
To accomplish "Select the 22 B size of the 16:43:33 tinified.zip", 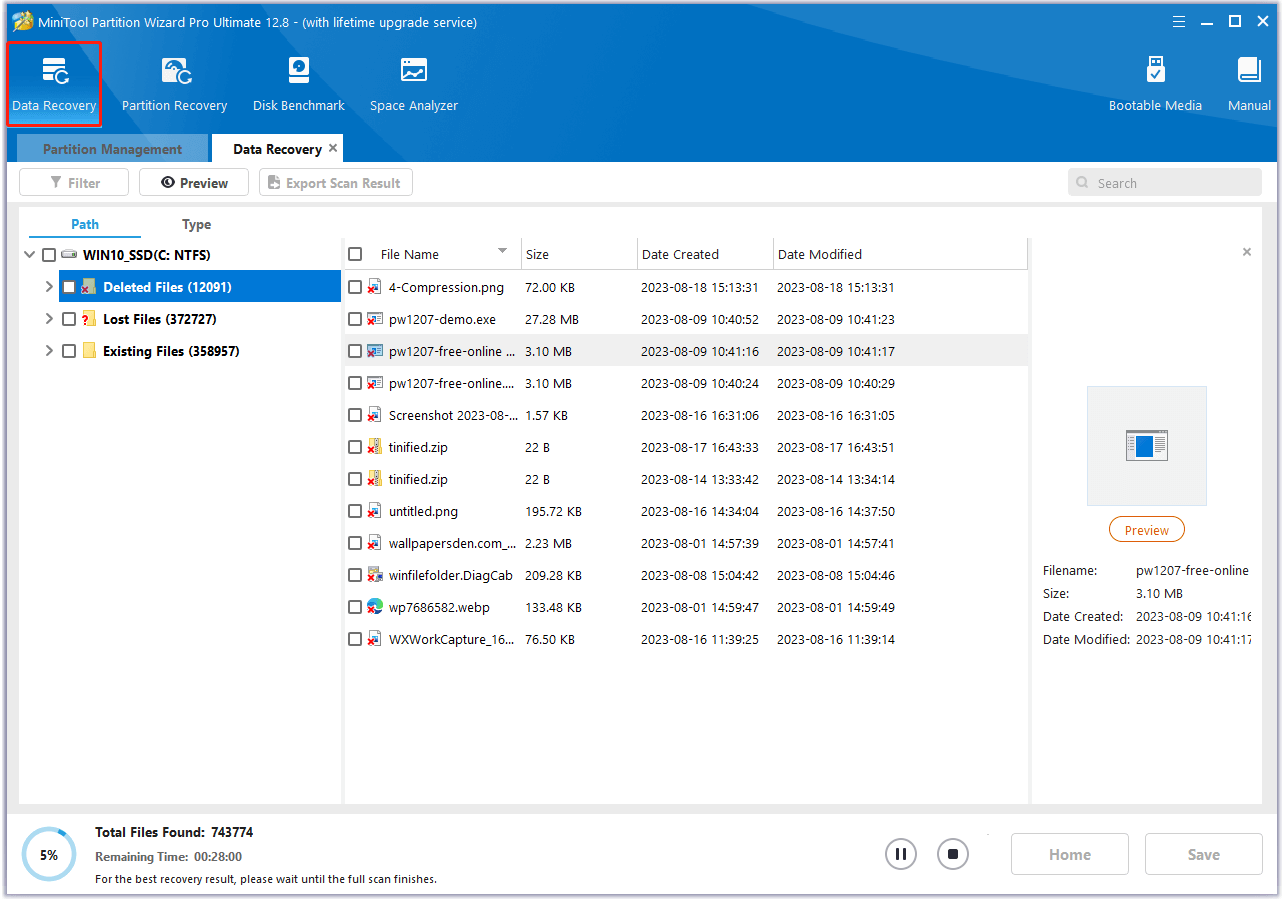I will point(538,447).
